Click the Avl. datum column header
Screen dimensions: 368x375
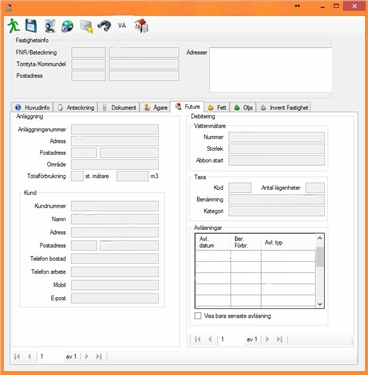click(213, 242)
